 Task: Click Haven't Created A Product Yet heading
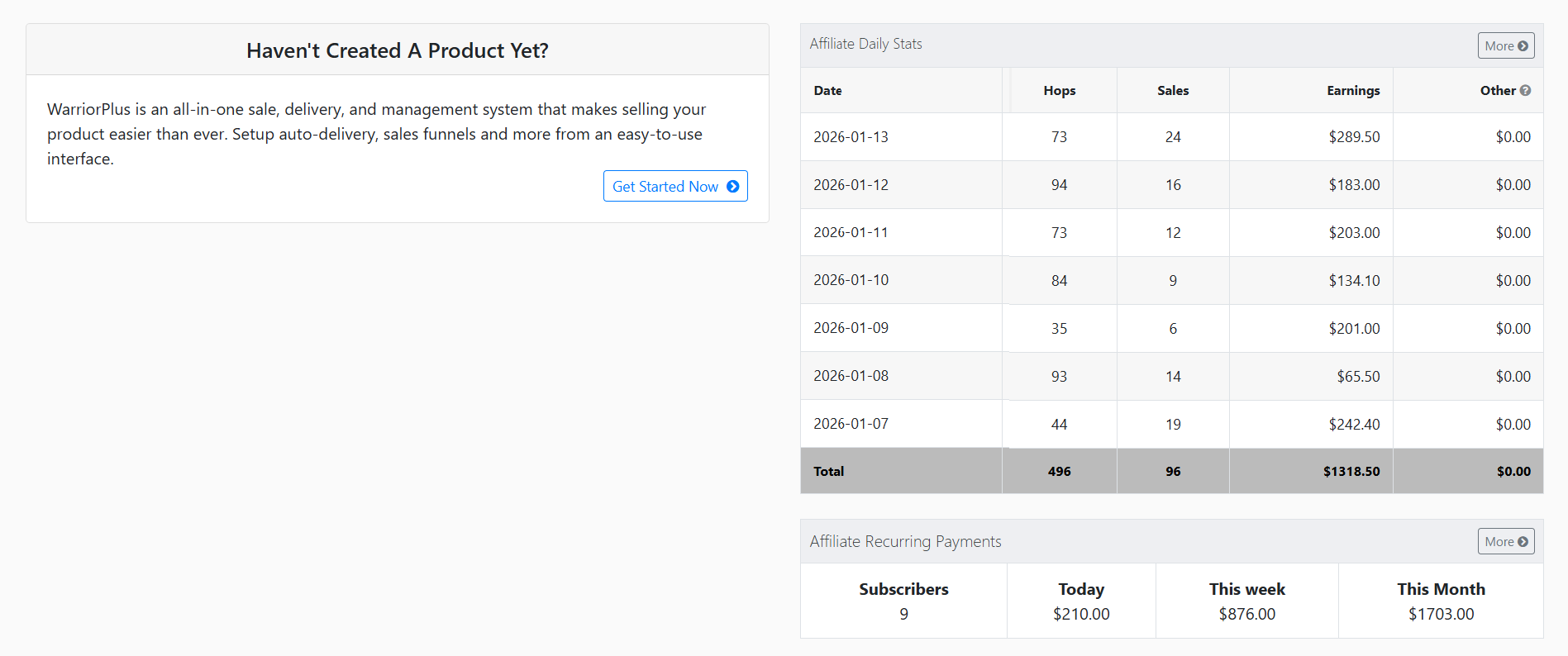pos(397,50)
